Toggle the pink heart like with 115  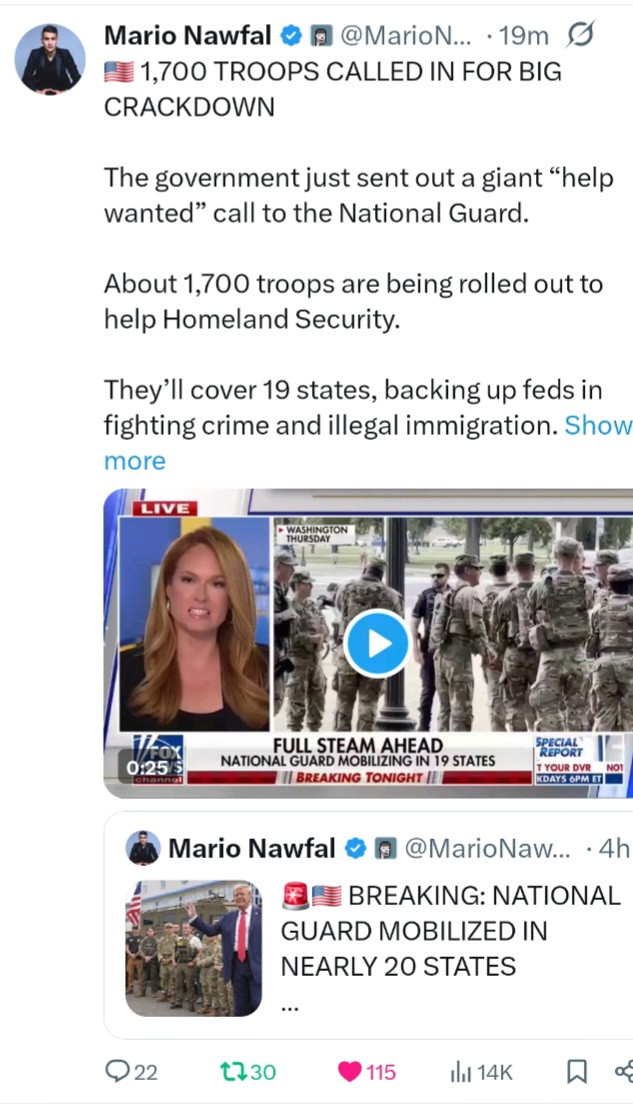(x=366, y=1071)
